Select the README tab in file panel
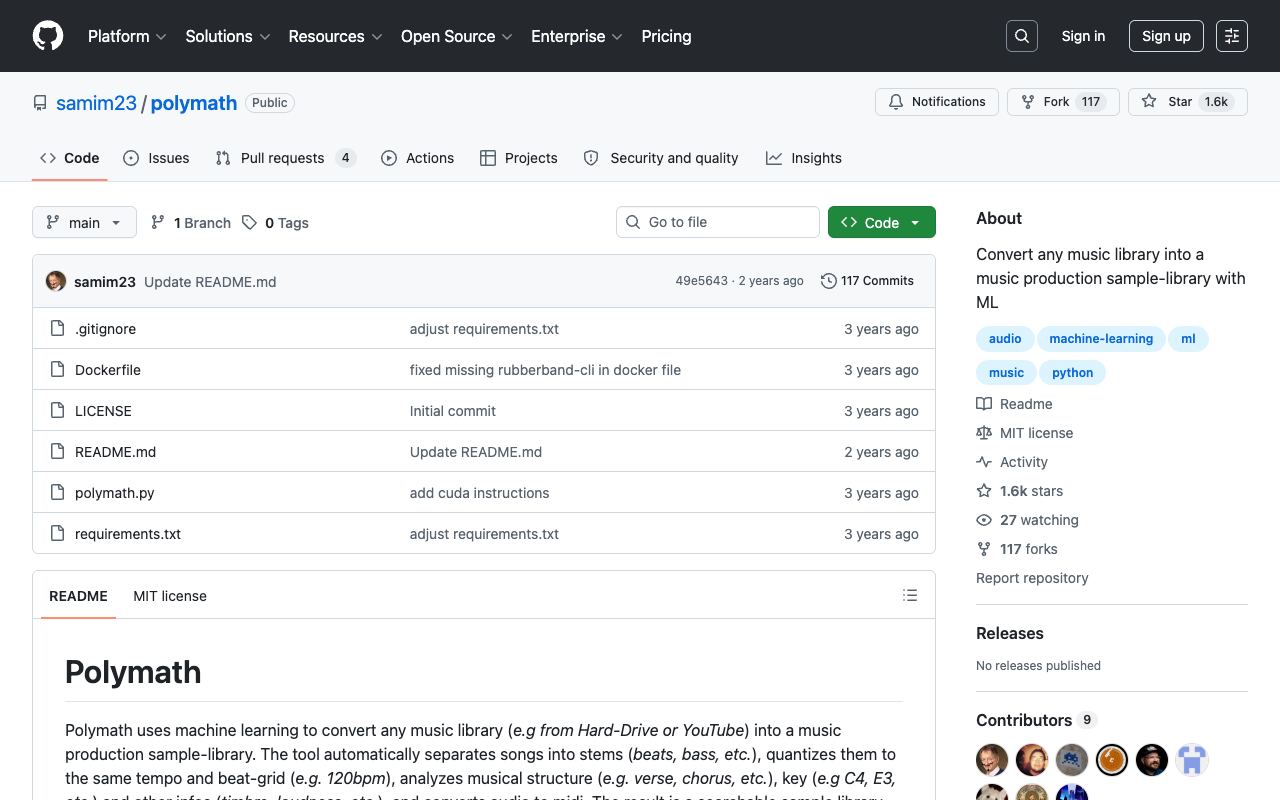 point(78,596)
